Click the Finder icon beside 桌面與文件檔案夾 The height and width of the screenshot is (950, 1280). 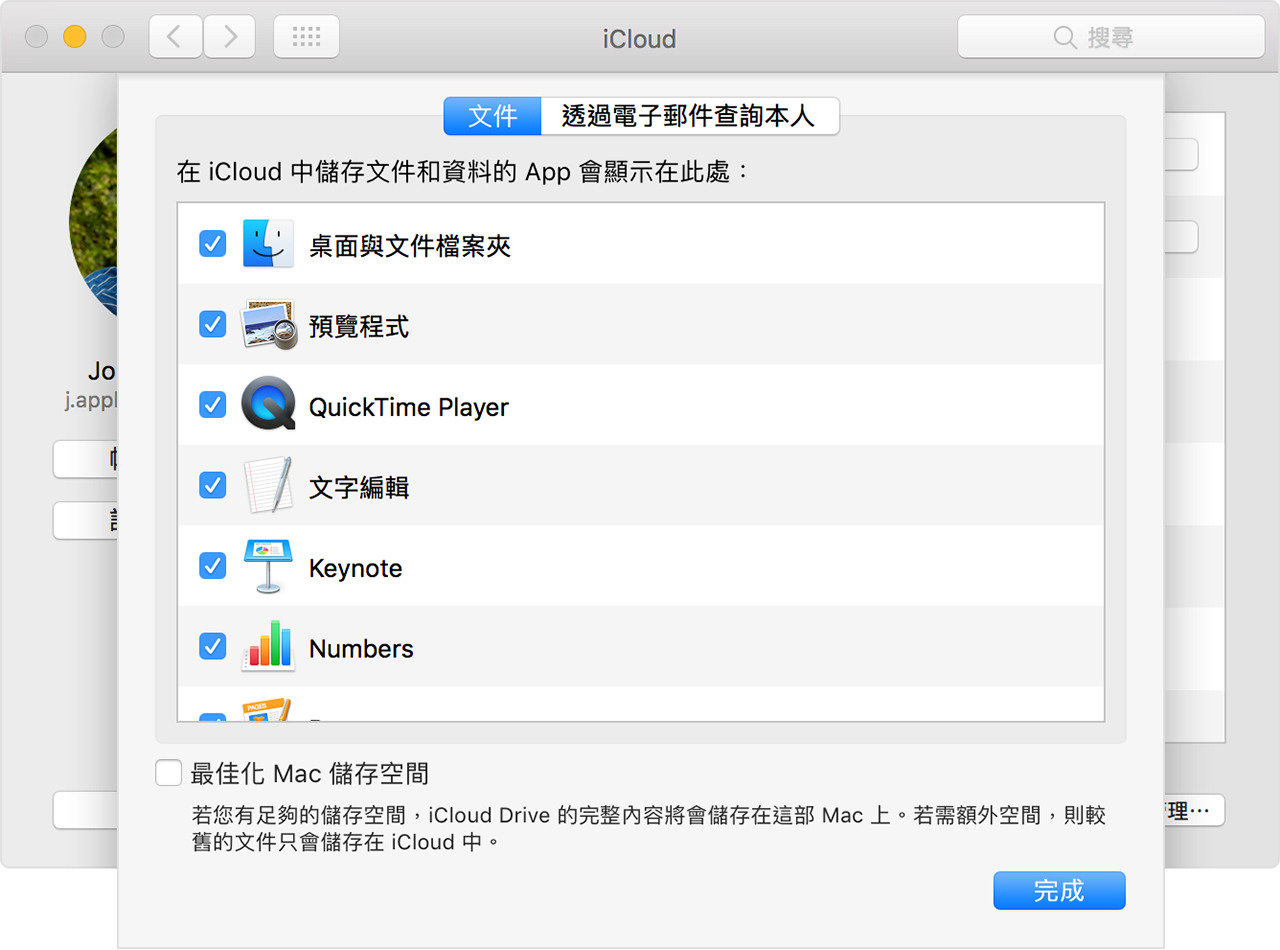(x=266, y=243)
